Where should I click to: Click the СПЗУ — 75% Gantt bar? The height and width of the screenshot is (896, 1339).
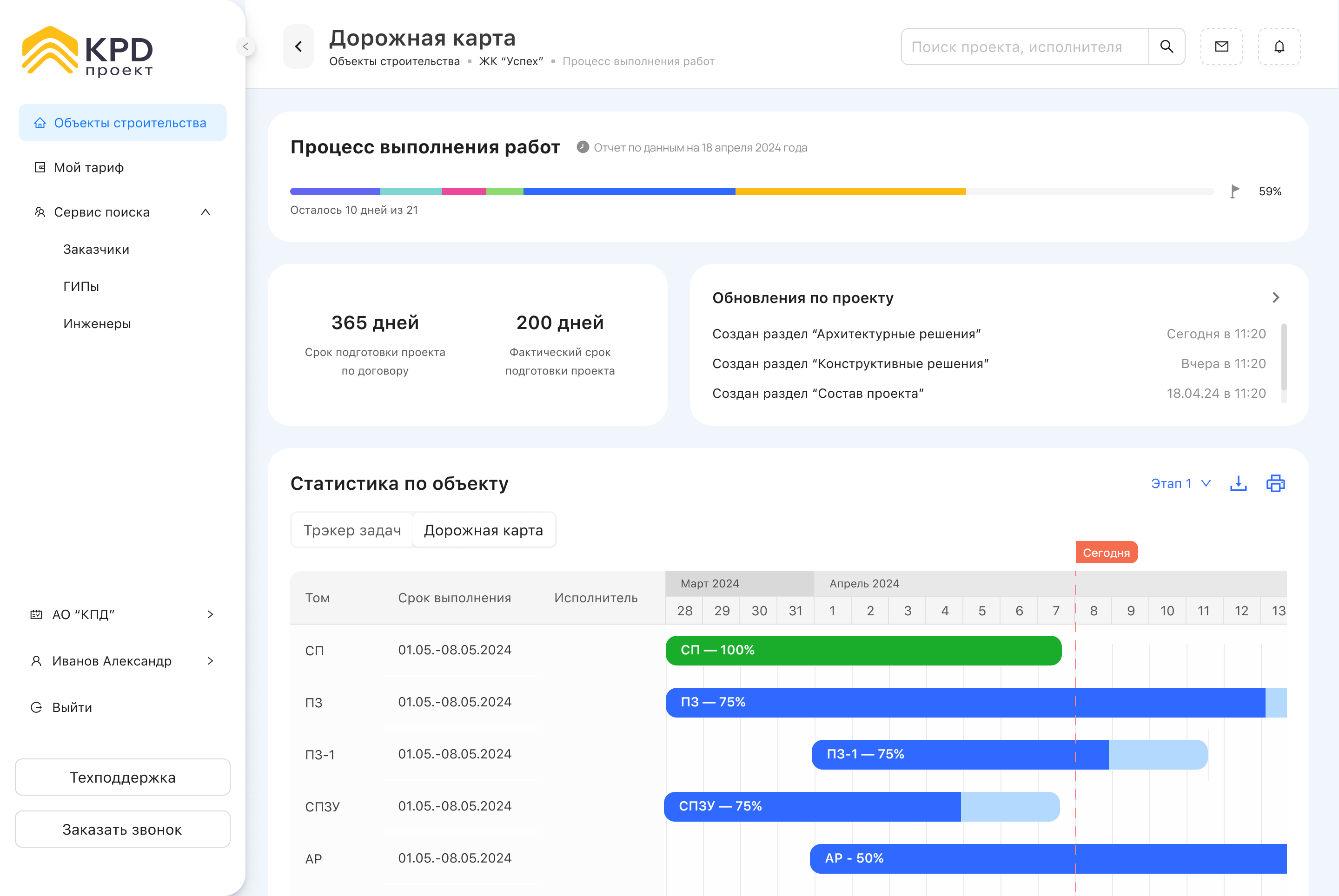click(x=862, y=806)
